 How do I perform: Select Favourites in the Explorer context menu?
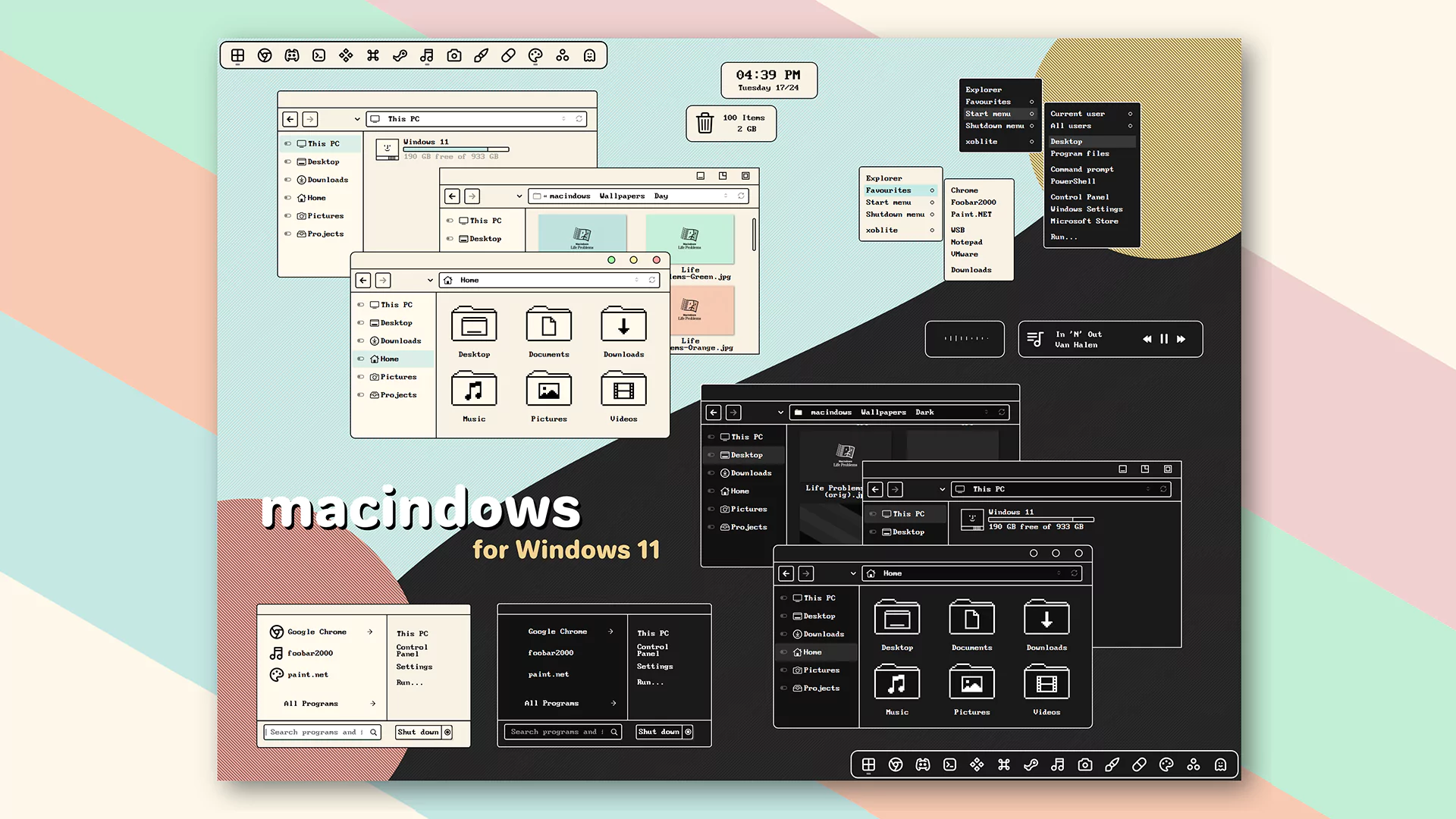click(x=888, y=190)
